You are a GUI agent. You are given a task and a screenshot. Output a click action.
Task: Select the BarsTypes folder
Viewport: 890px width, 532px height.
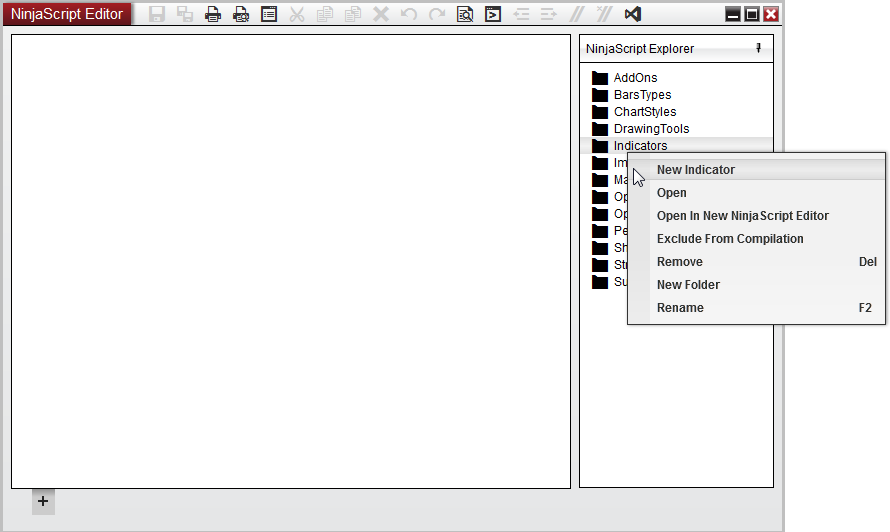point(643,95)
